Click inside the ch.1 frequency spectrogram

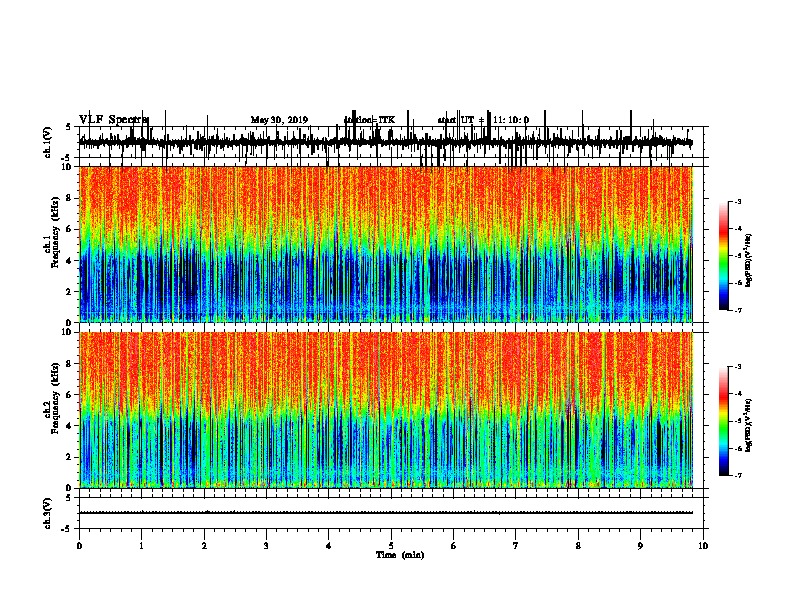pos(386,244)
